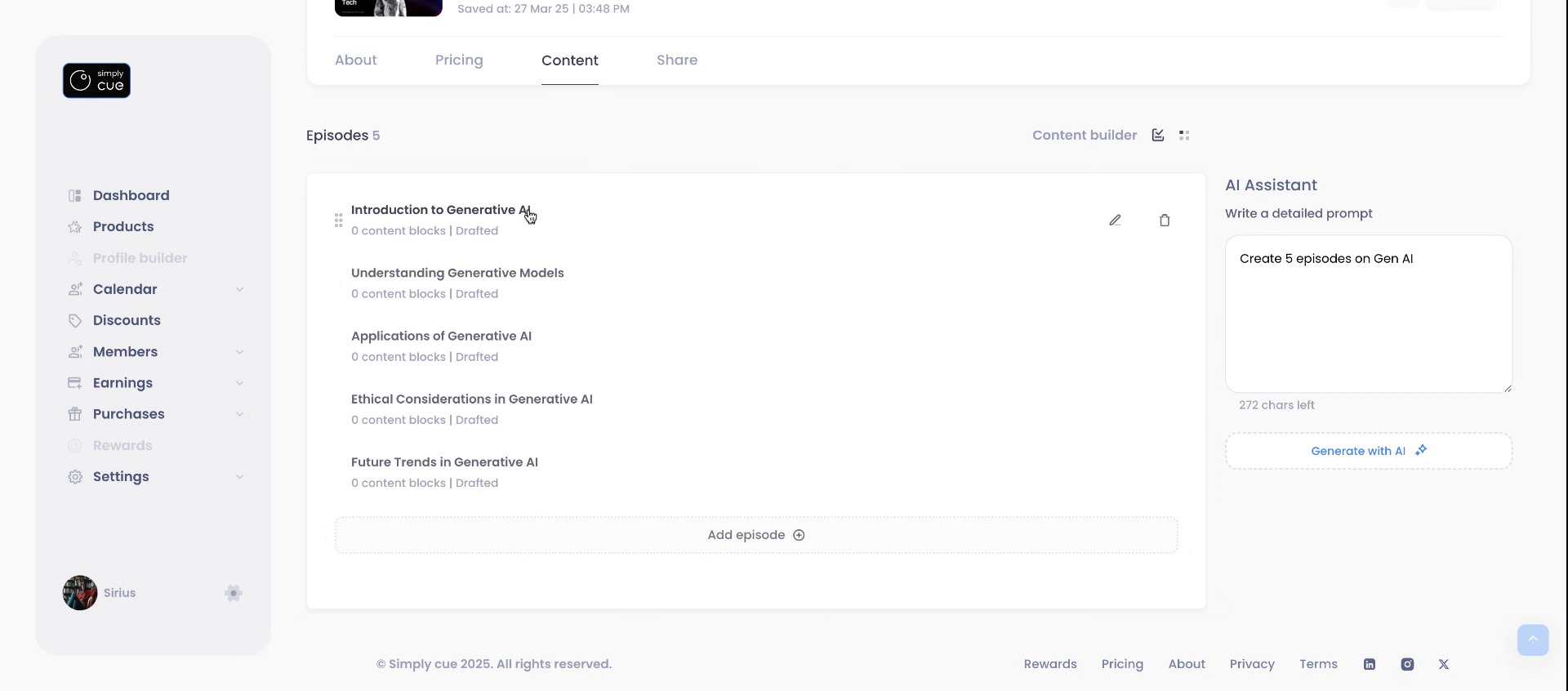Switch to the Pricing tab
The height and width of the screenshot is (691, 1568).
[459, 60]
